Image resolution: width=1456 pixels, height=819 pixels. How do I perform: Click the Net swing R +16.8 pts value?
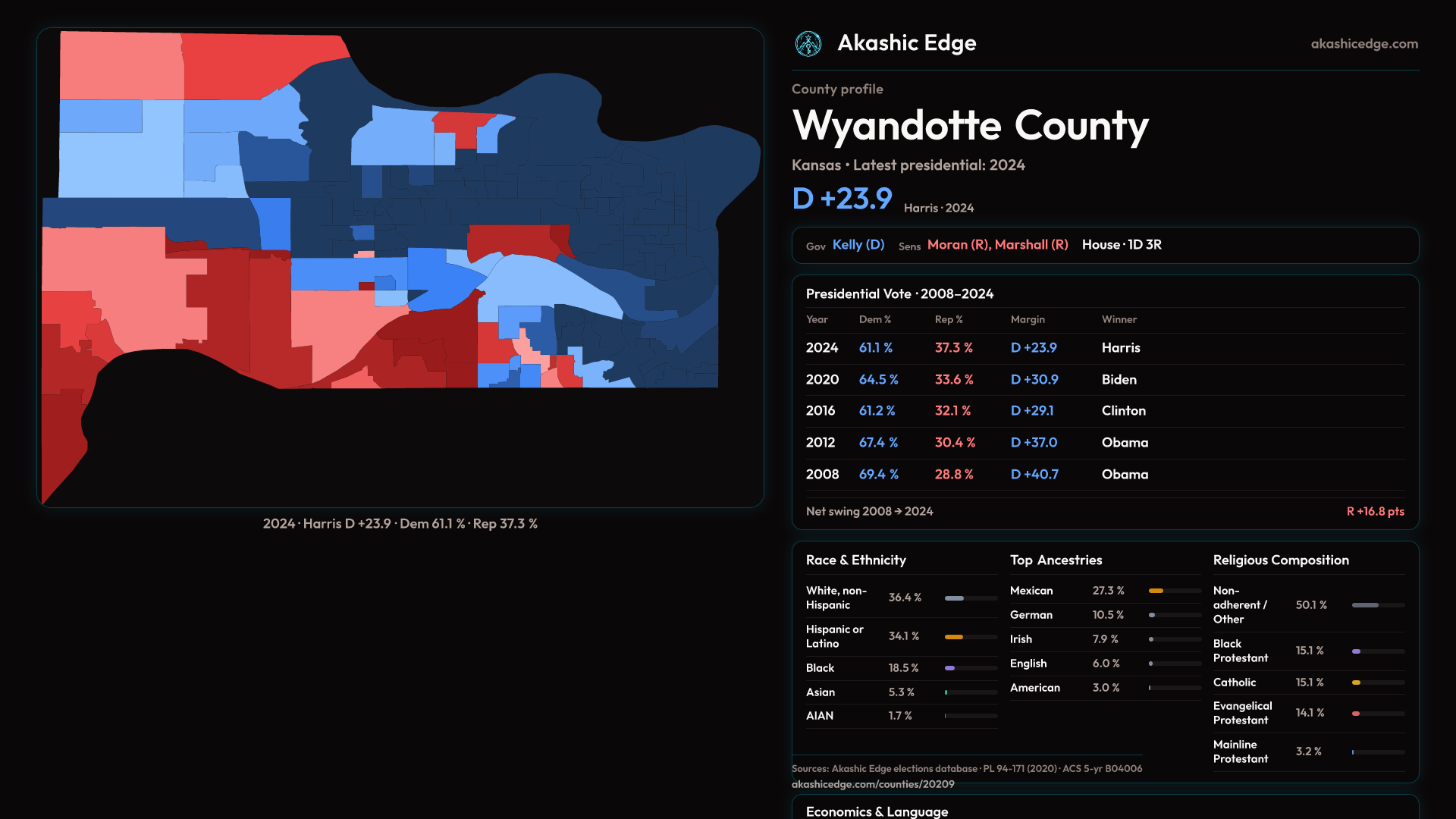tap(1375, 512)
